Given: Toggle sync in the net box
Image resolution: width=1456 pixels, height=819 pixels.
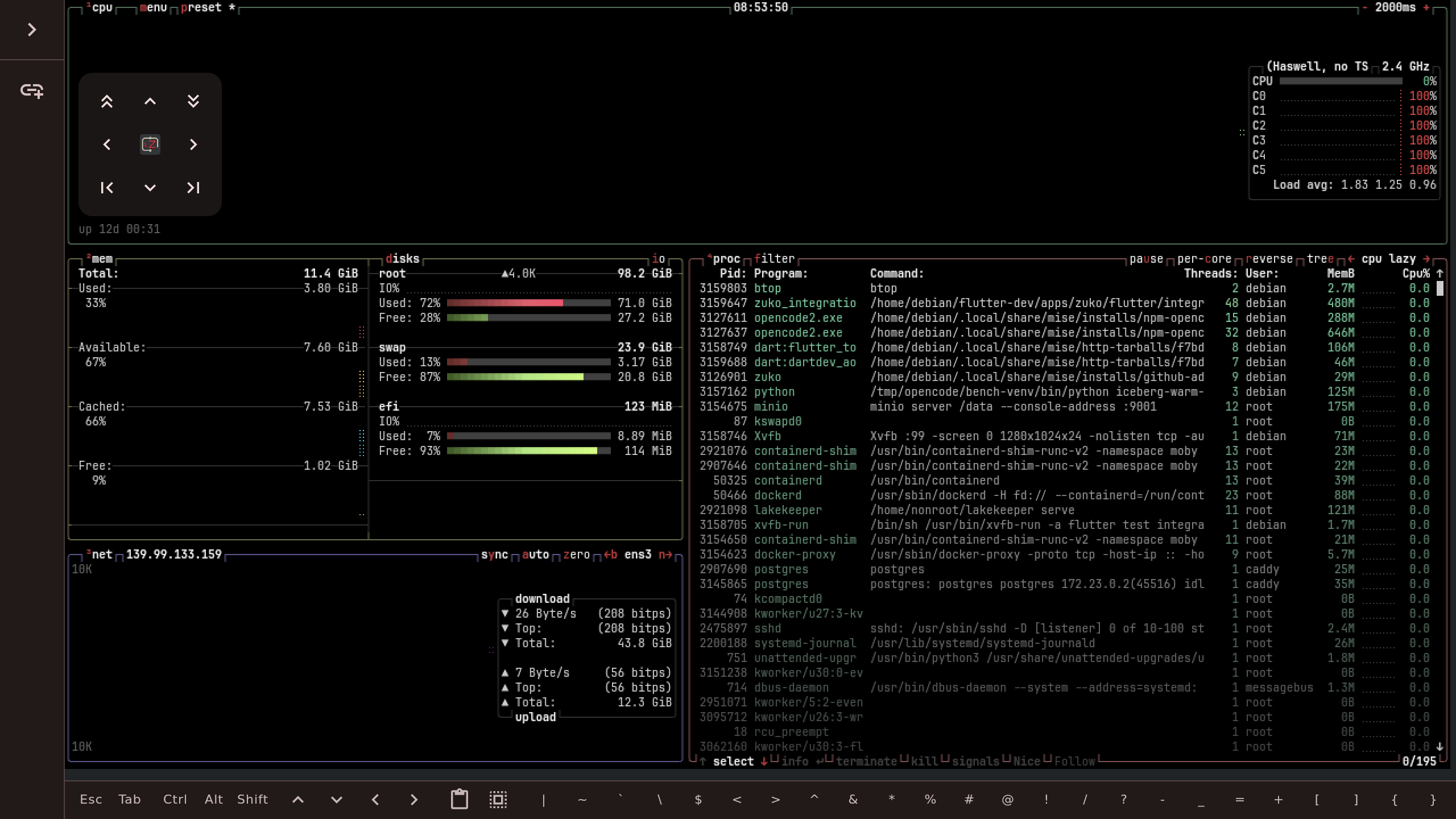Looking at the screenshot, I should [x=494, y=555].
